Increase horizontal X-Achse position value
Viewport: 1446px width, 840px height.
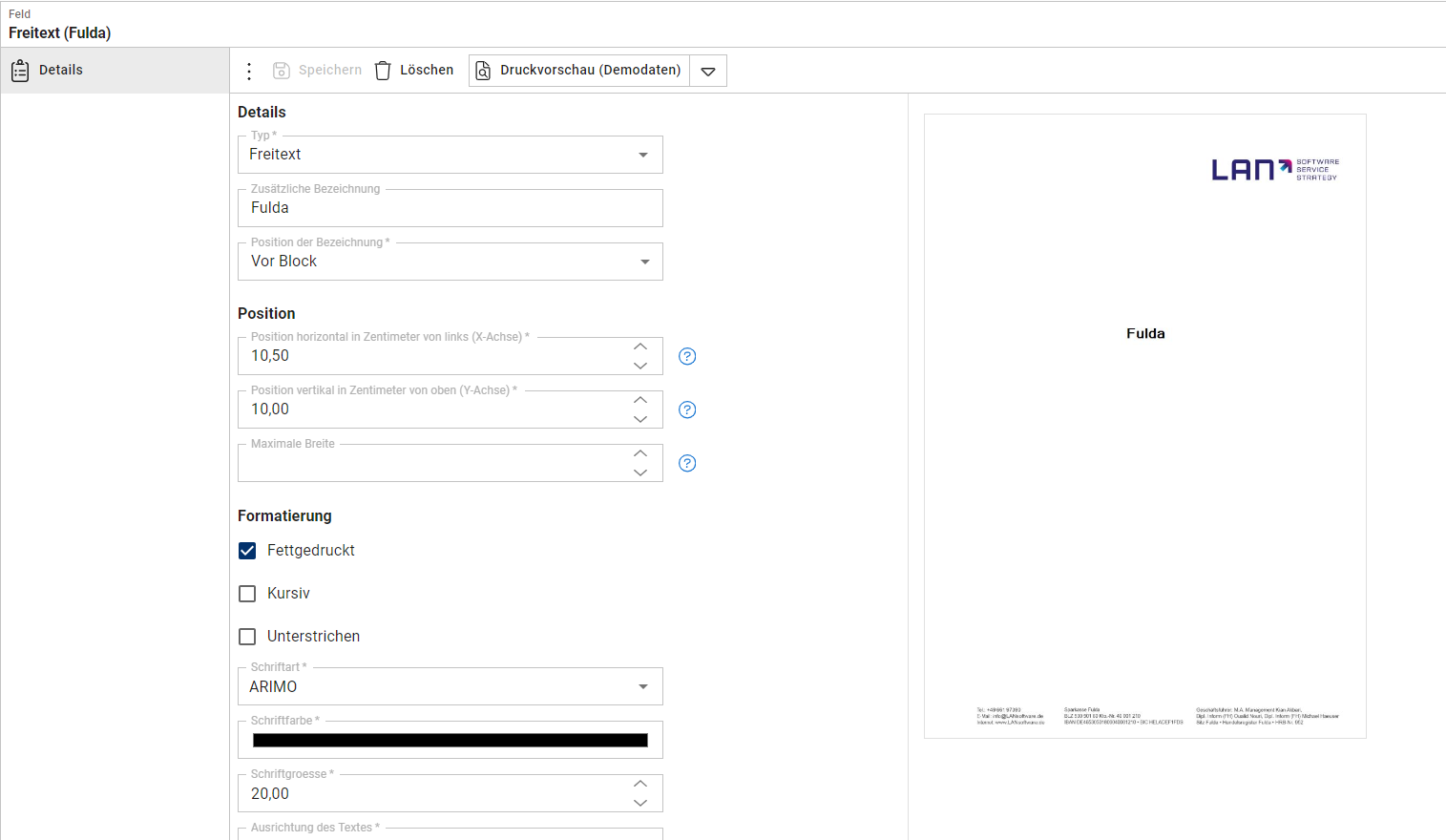(640, 346)
